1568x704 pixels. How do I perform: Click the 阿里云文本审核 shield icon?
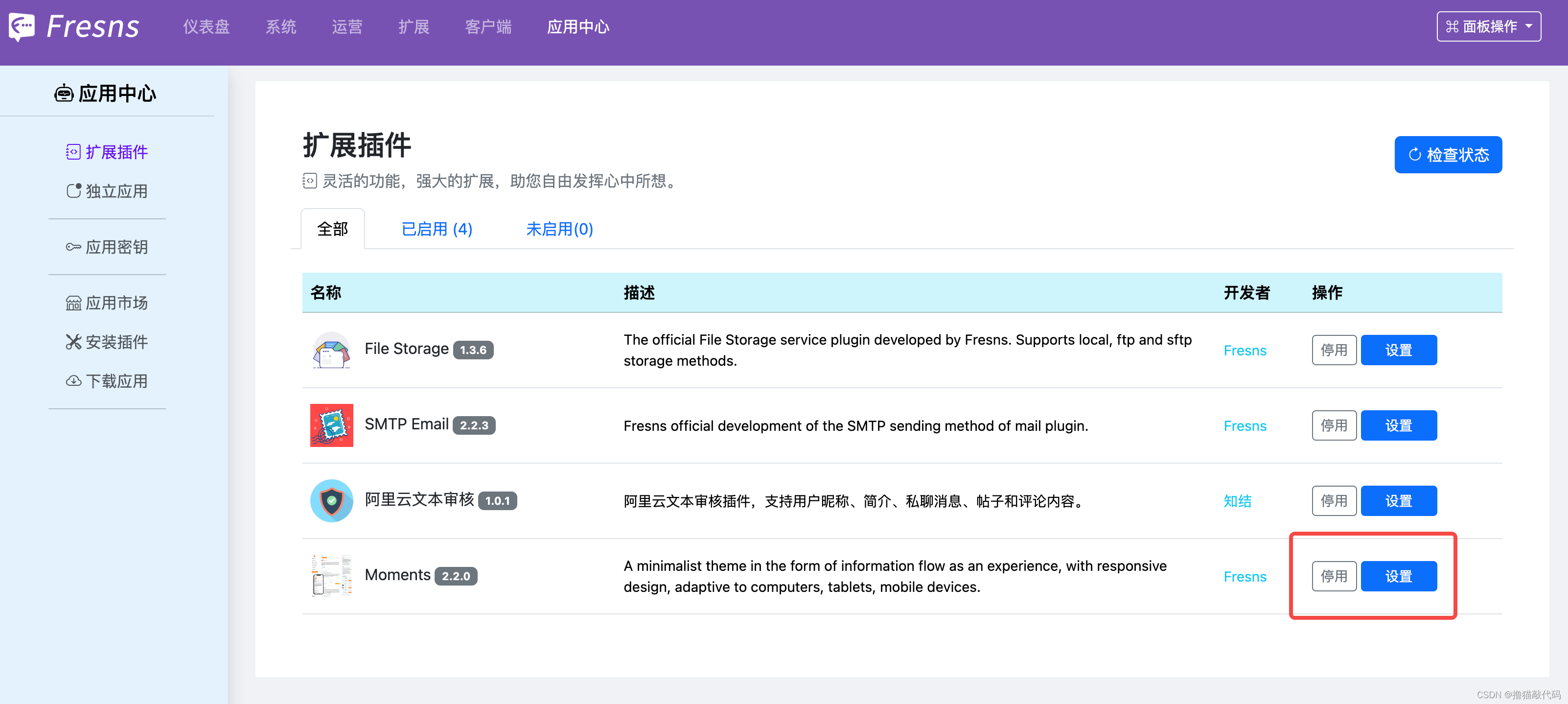(x=331, y=501)
